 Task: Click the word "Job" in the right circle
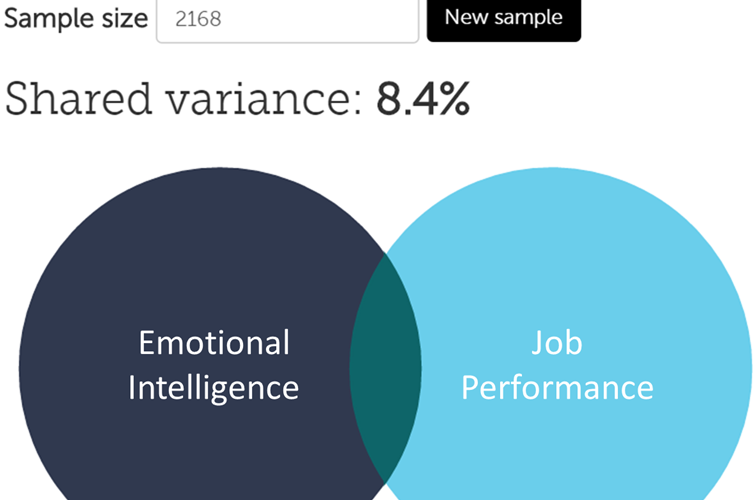click(557, 343)
